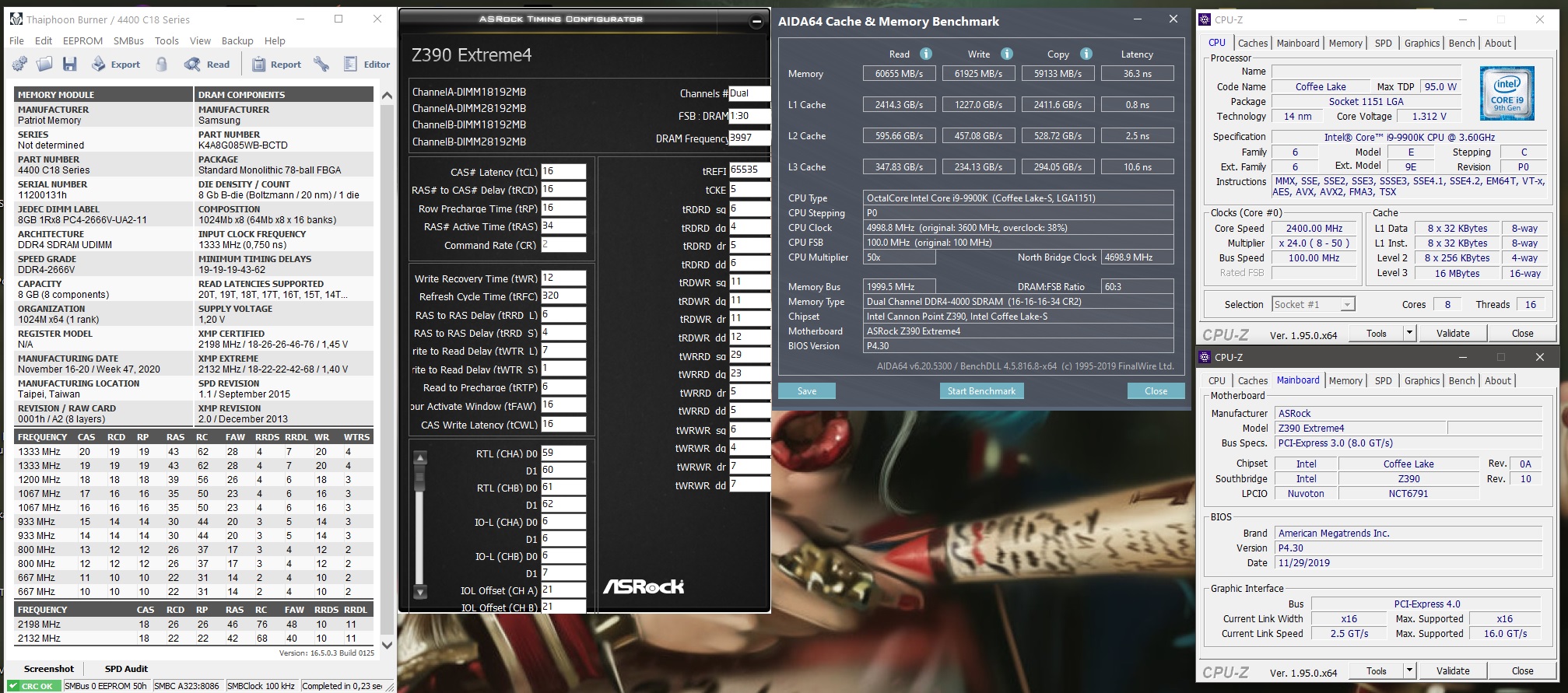Open the Backup menu
The height and width of the screenshot is (693, 1568).
(237, 40)
